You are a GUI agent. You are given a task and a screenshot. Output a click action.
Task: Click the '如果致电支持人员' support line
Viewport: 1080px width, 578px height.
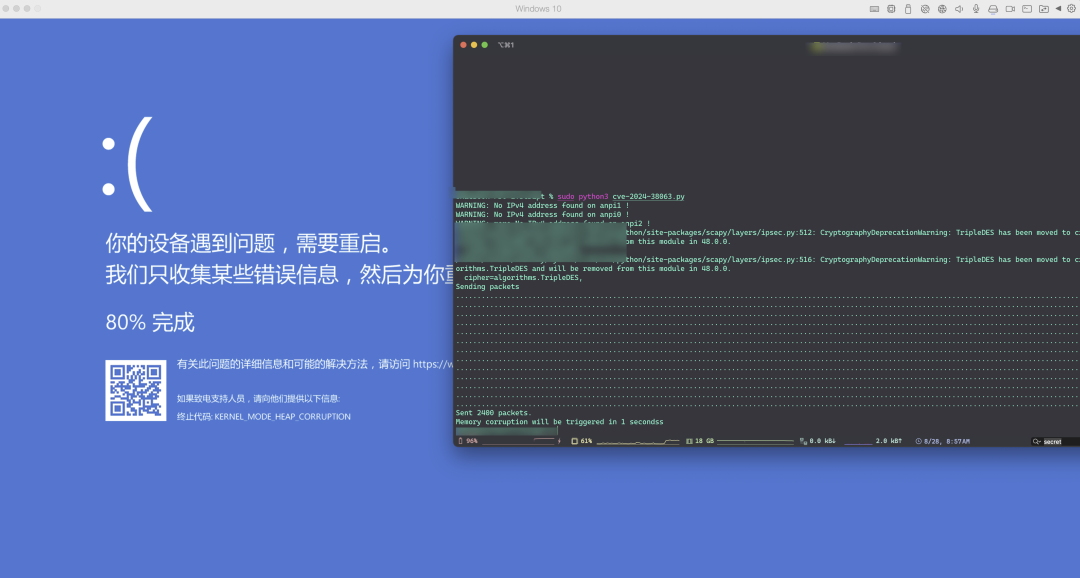258,398
